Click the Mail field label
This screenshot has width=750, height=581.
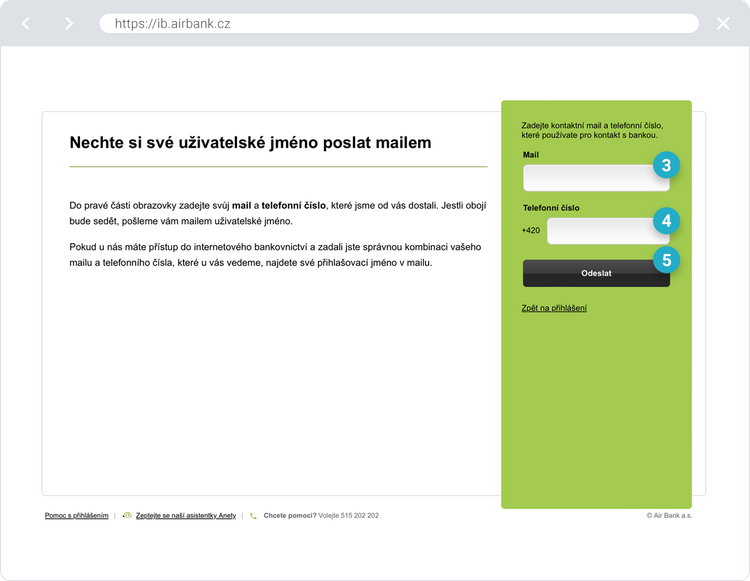531,155
